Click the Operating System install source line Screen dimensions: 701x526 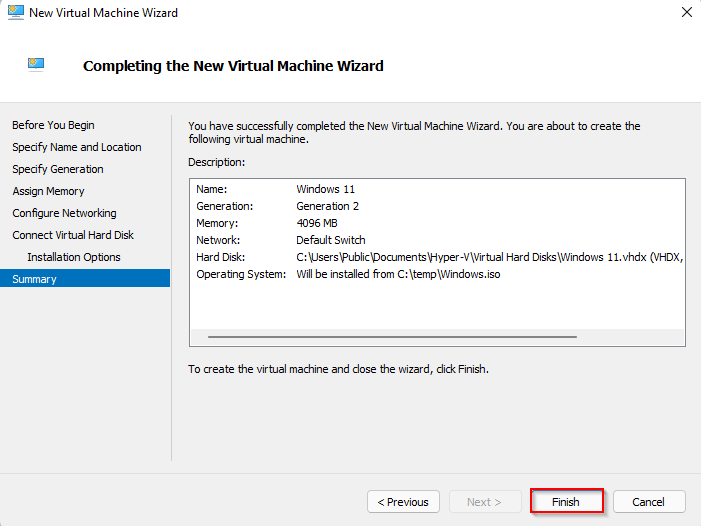[398, 274]
